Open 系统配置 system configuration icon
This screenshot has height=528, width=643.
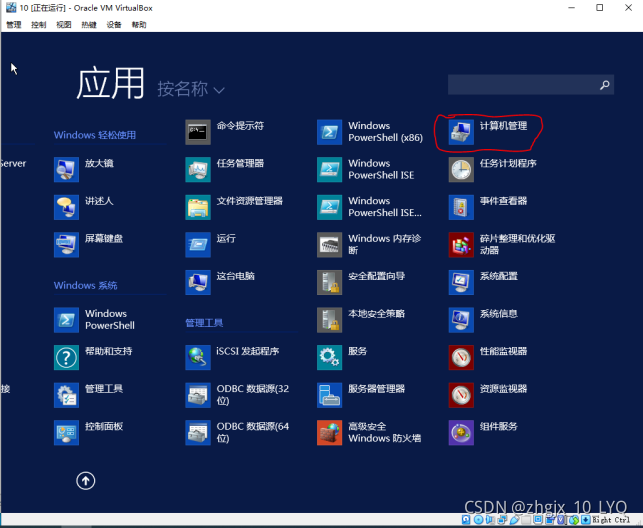coord(461,282)
